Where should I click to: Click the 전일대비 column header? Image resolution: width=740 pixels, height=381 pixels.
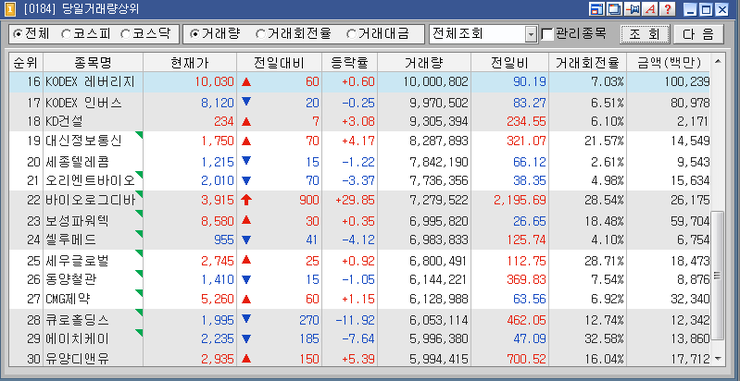pyautogui.click(x=279, y=62)
